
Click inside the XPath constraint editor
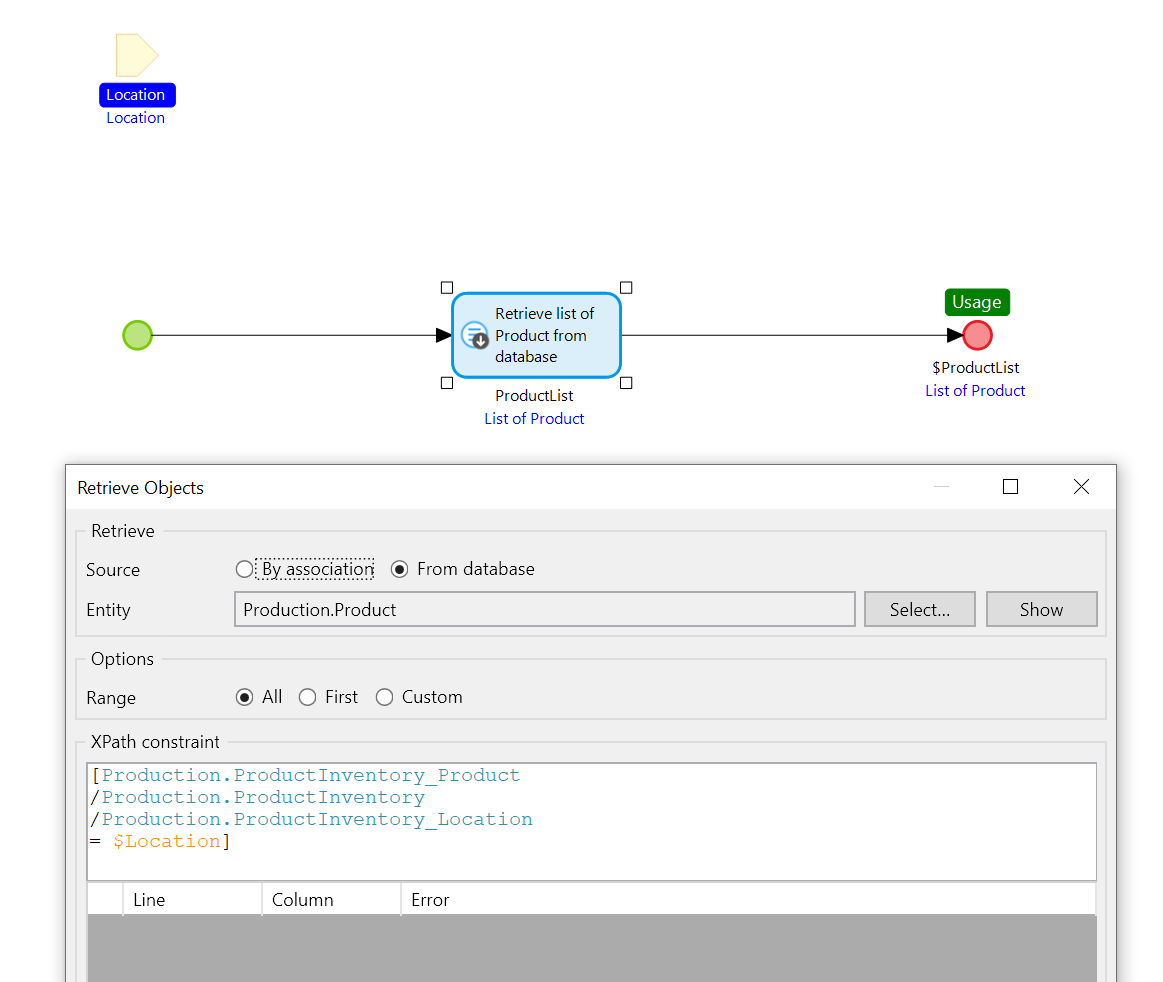(x=591, y=821)
